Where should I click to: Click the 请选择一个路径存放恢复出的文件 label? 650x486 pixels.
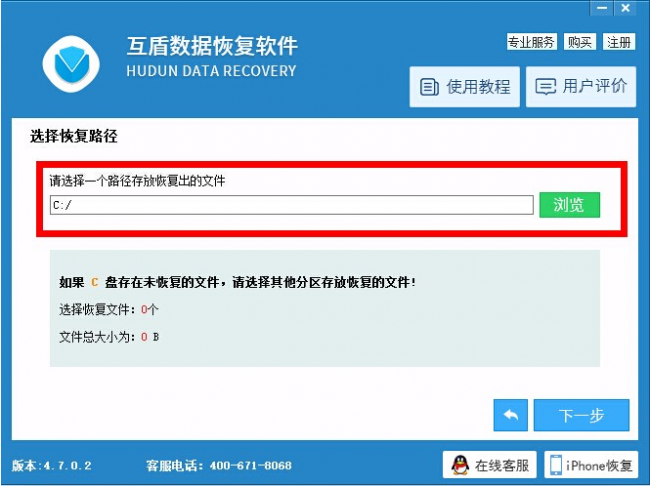[x=137, y=181]
